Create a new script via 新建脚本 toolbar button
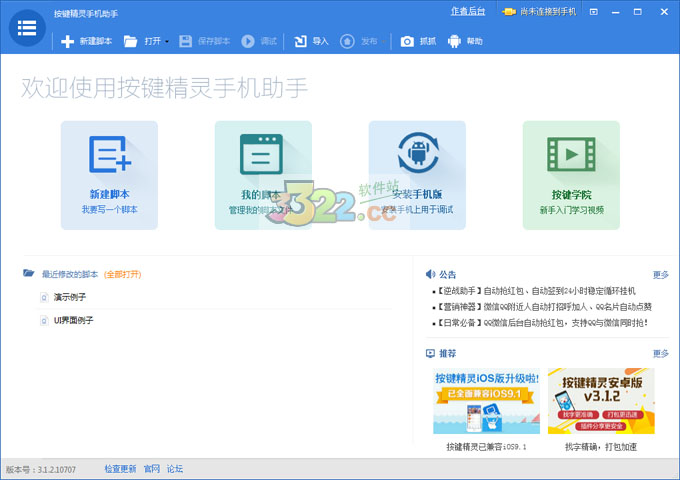The width and height of the screenshot is (680, 480). point(87,41)
